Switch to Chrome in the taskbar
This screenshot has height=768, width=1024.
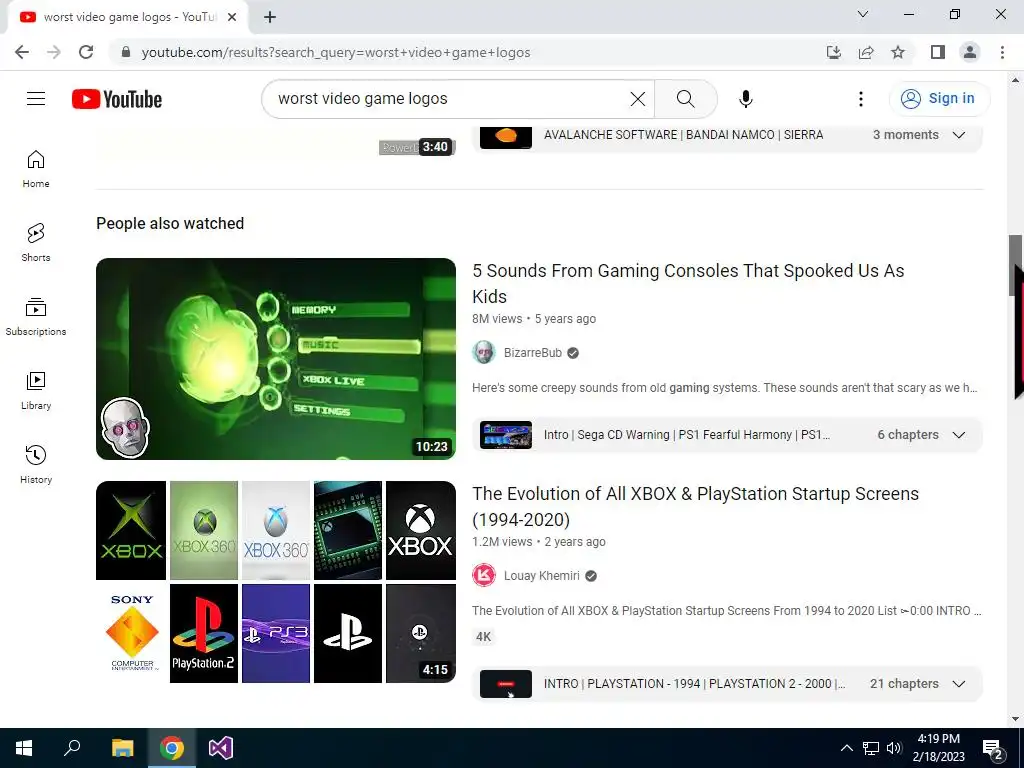tap(172, 748)
